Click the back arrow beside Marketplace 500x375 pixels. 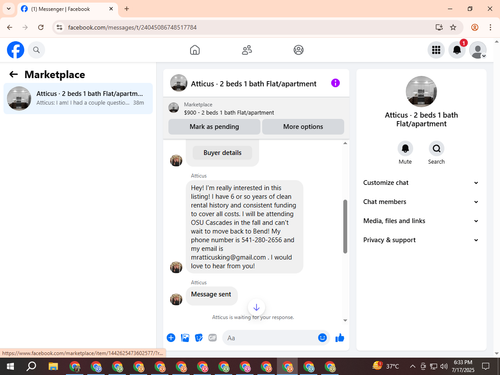(x=13, y=74)
